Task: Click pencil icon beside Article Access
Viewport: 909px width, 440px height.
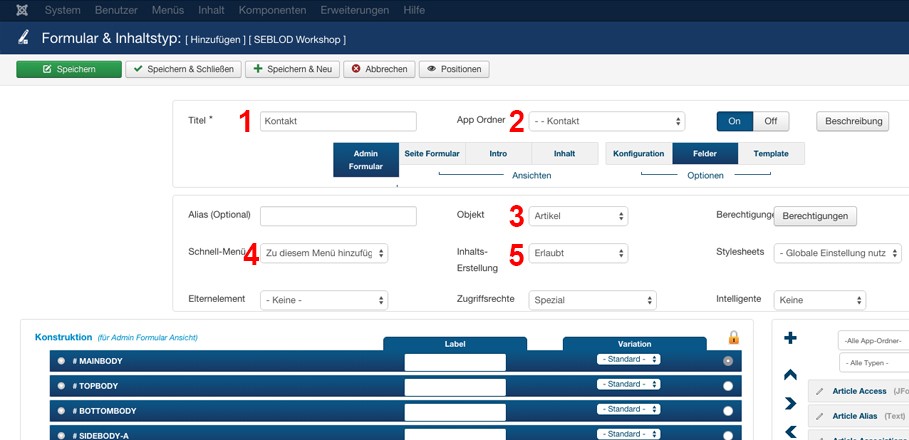Action: pos(819,391)
